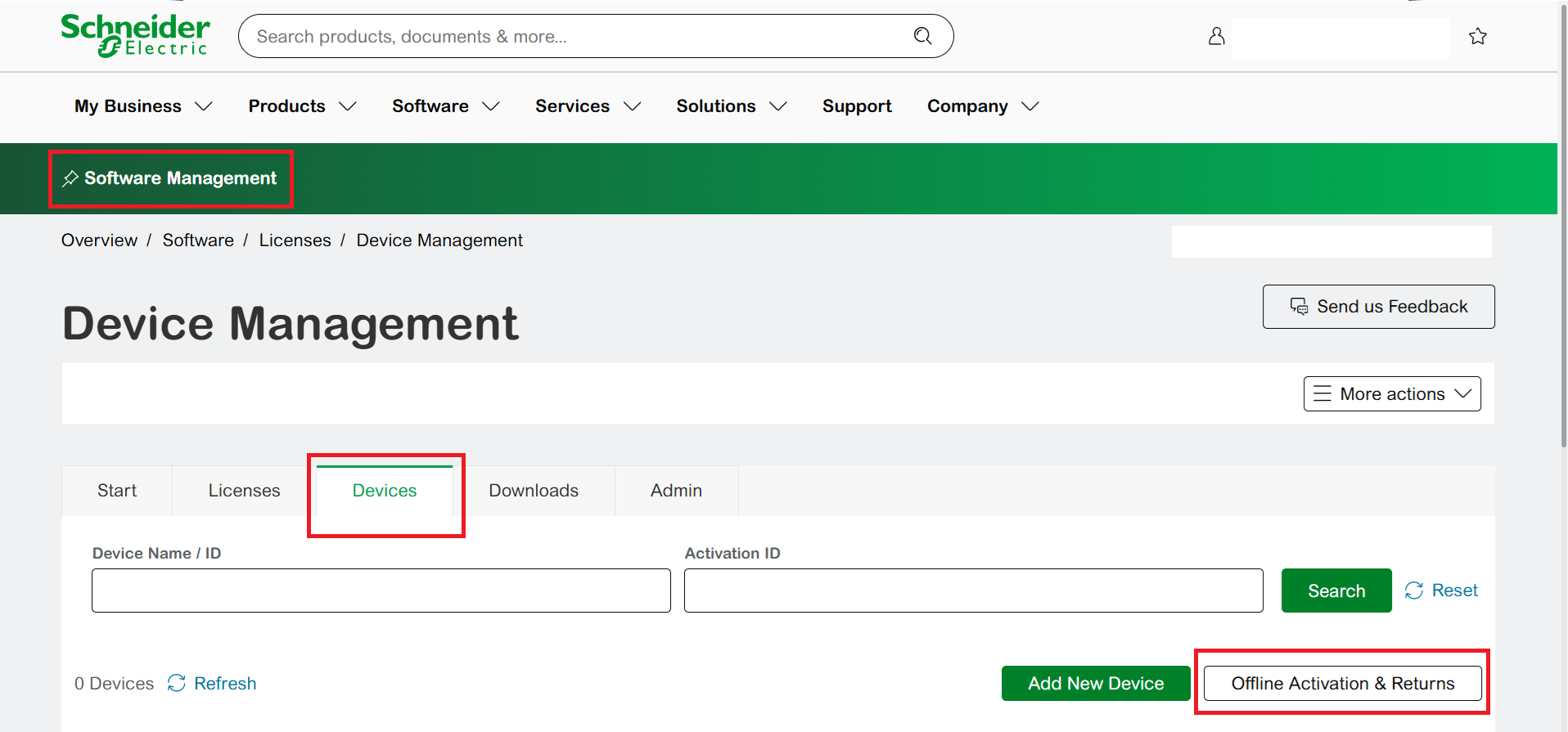
Task: Switch to the Admin tab
Action: point(676,491)
